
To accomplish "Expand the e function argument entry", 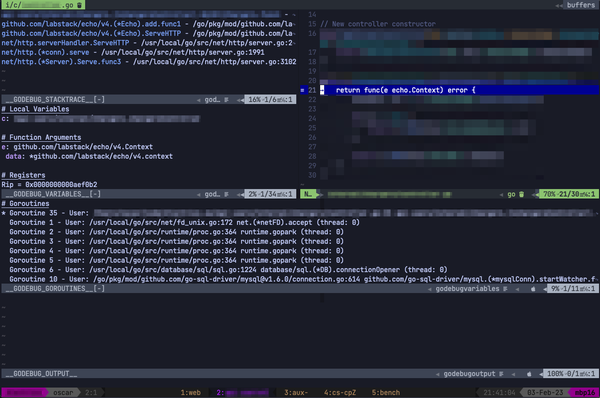I will pyautogui.click(x=77, y=147).
